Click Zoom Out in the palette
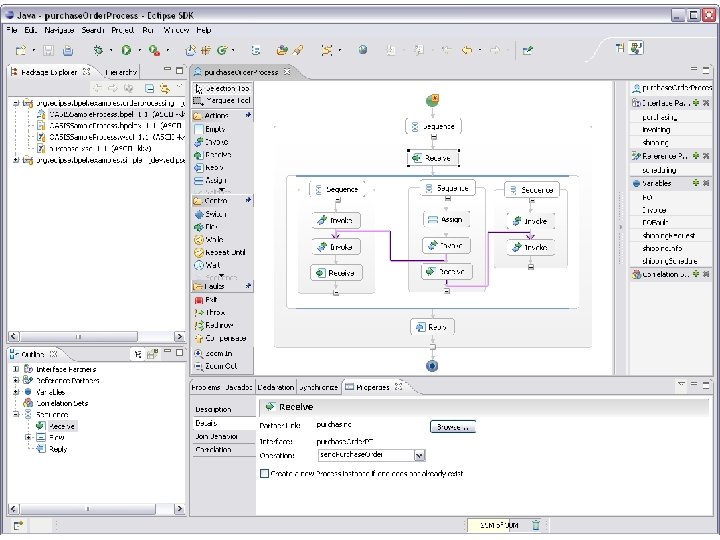Viewport: 720px width, 540px height. coord(216,366)
